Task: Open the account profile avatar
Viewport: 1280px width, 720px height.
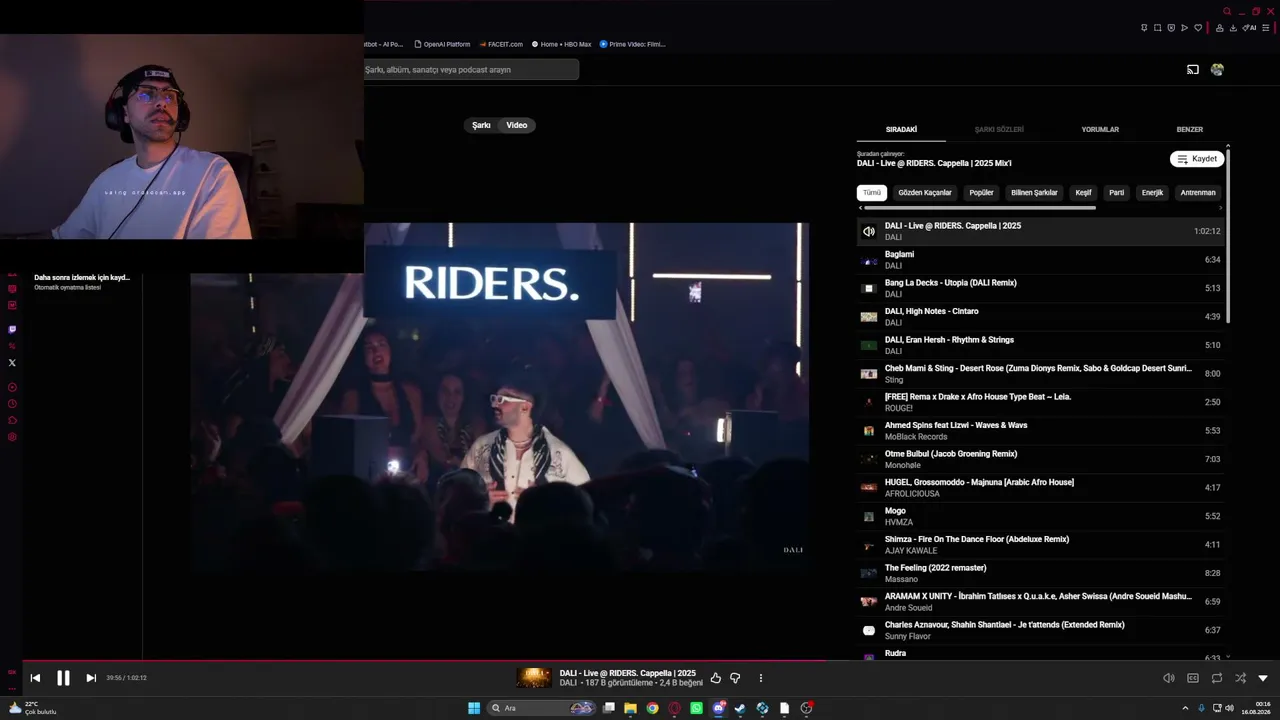Action: pos(1217,69)
